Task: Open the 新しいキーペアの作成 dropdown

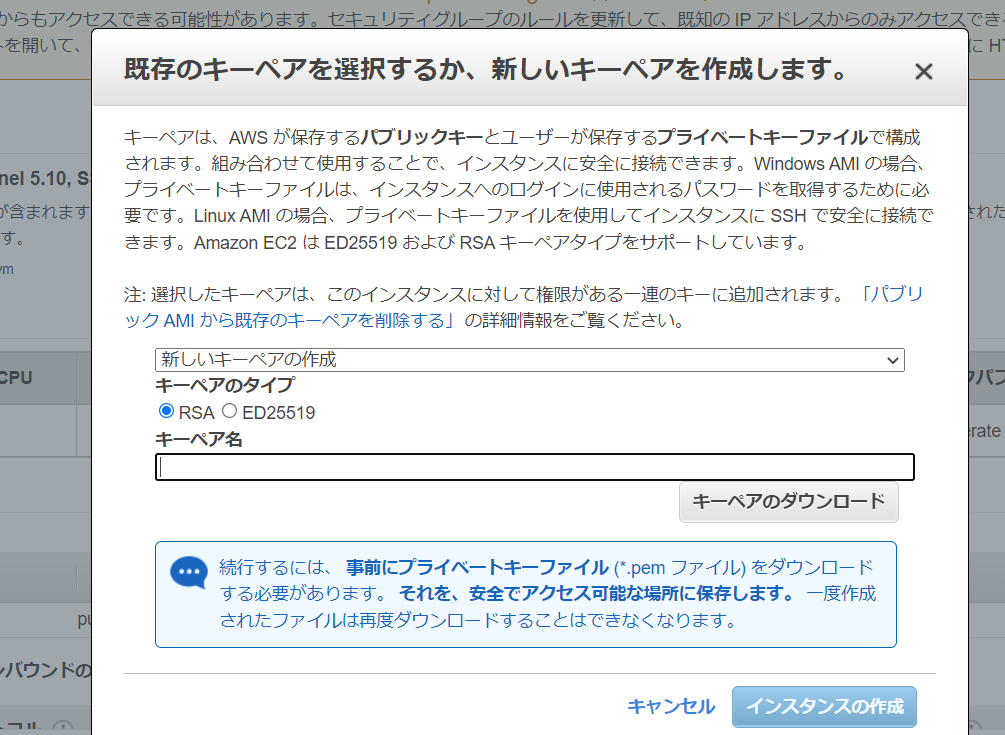Action: (529, 359)
